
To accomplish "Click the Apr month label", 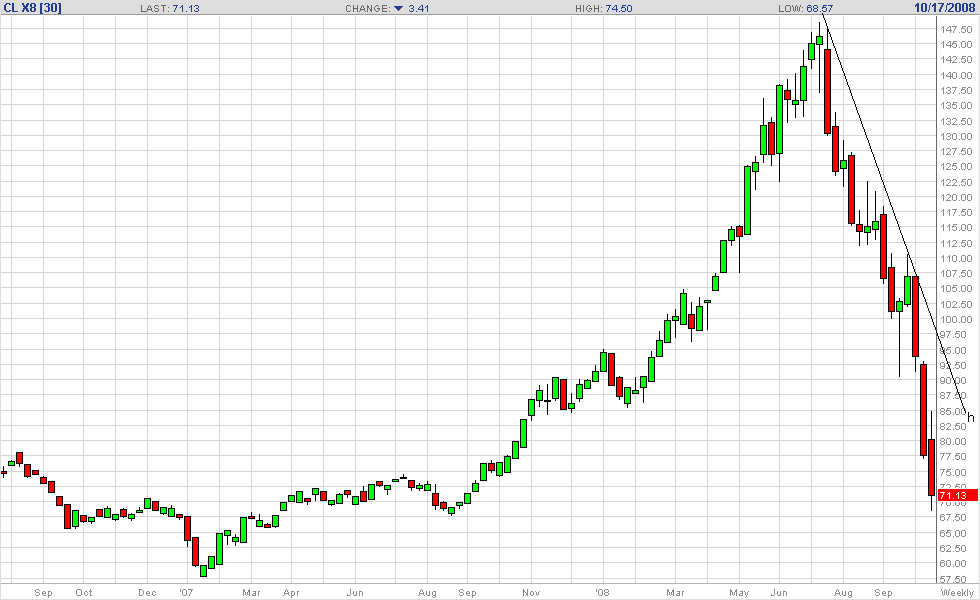I will coord(291,592).
